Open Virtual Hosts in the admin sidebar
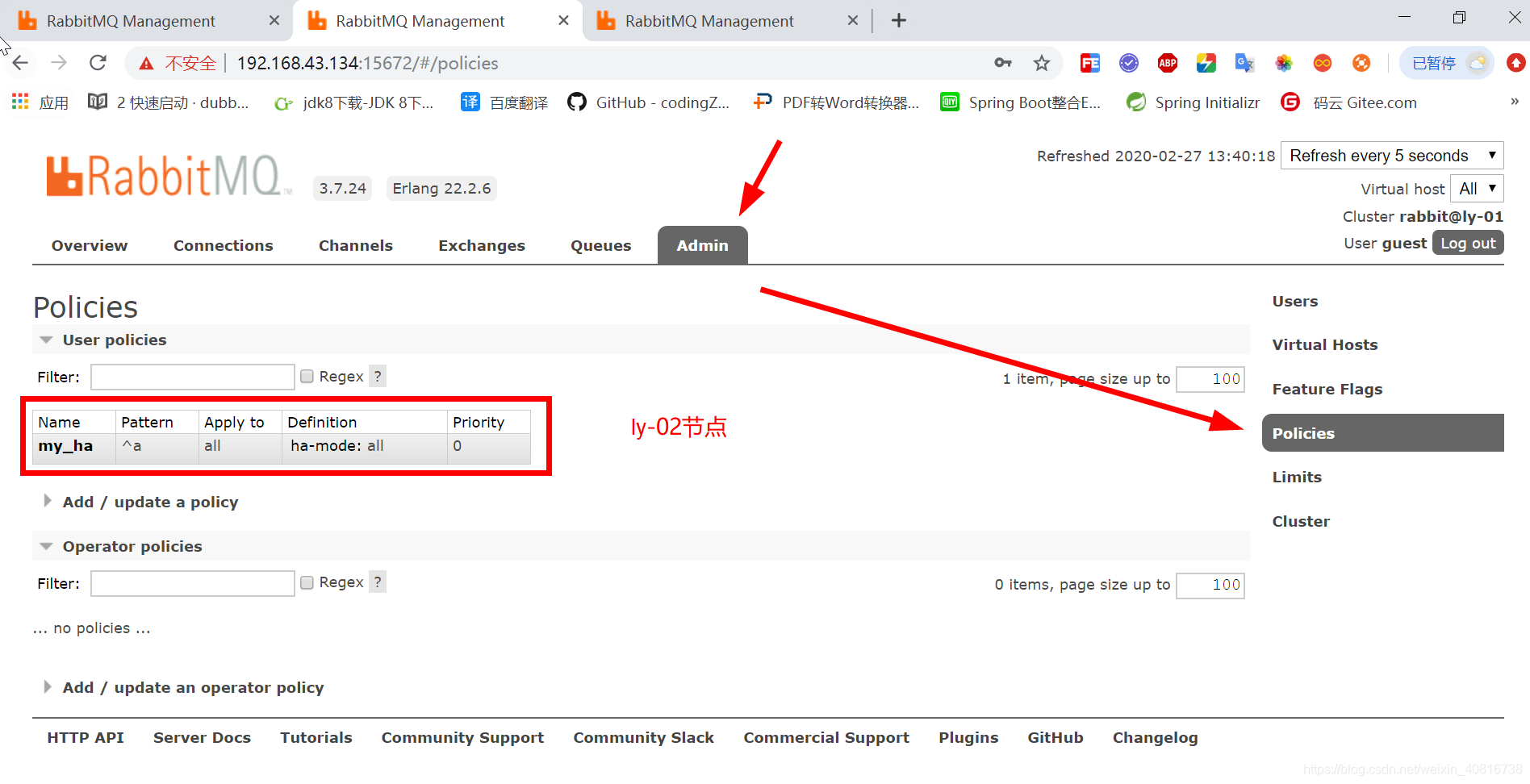Screen dimensions: 1530x784 [x=1325, y=344]
